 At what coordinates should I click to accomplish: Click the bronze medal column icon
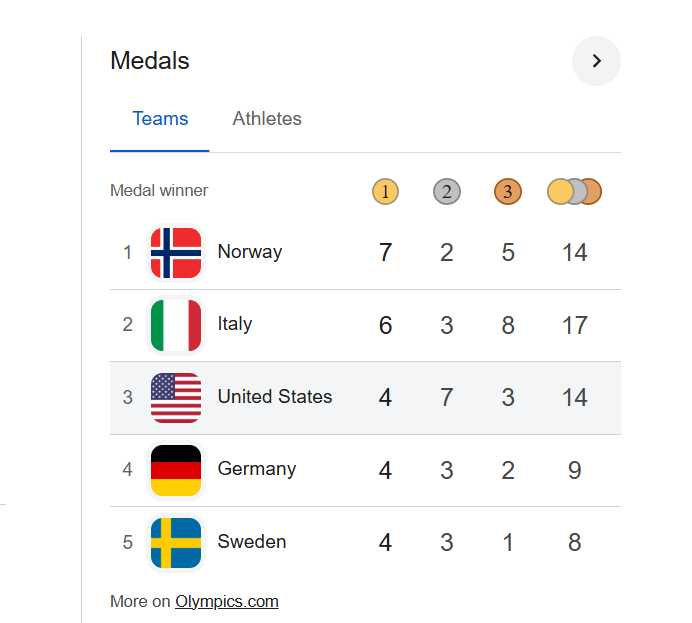point(508,191)
